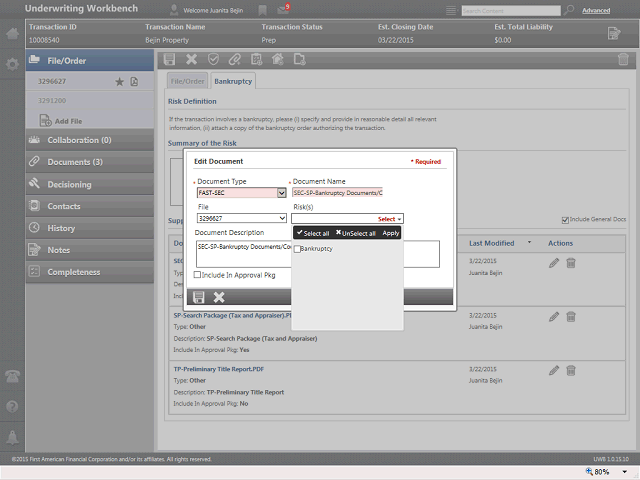
Task: Open the History section
Action: click(x=90, y=228)
